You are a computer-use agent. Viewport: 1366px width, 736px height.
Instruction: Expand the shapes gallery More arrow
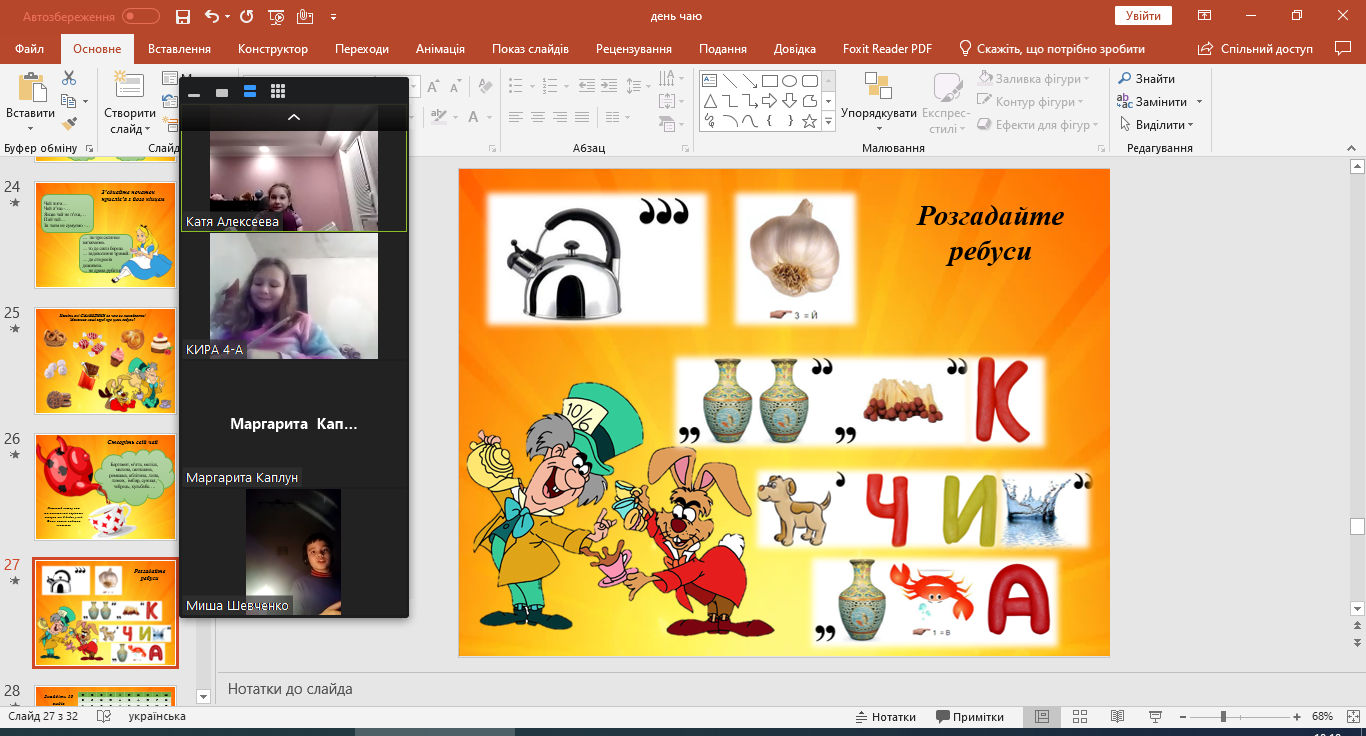tap(828, 121)
